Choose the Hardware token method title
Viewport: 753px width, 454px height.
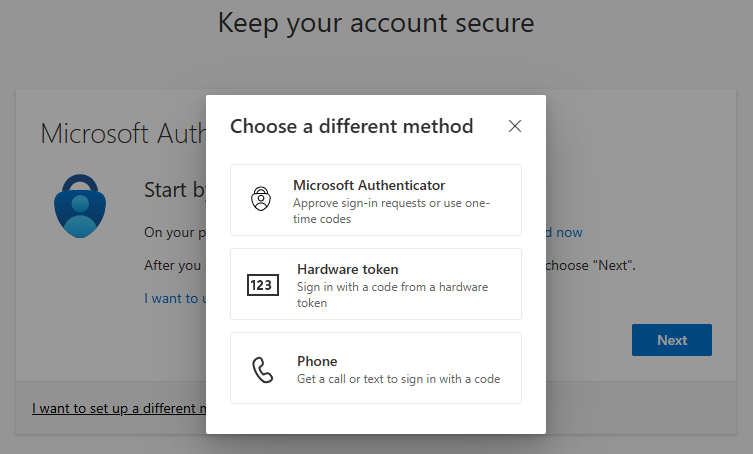347,269
